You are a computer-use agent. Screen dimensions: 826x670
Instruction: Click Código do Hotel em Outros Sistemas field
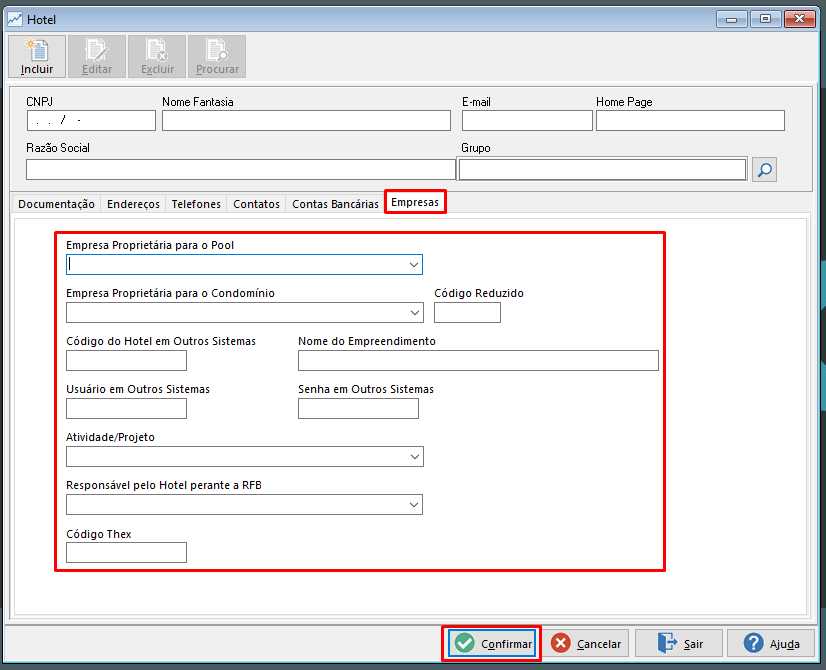click(x=126, y=361)
